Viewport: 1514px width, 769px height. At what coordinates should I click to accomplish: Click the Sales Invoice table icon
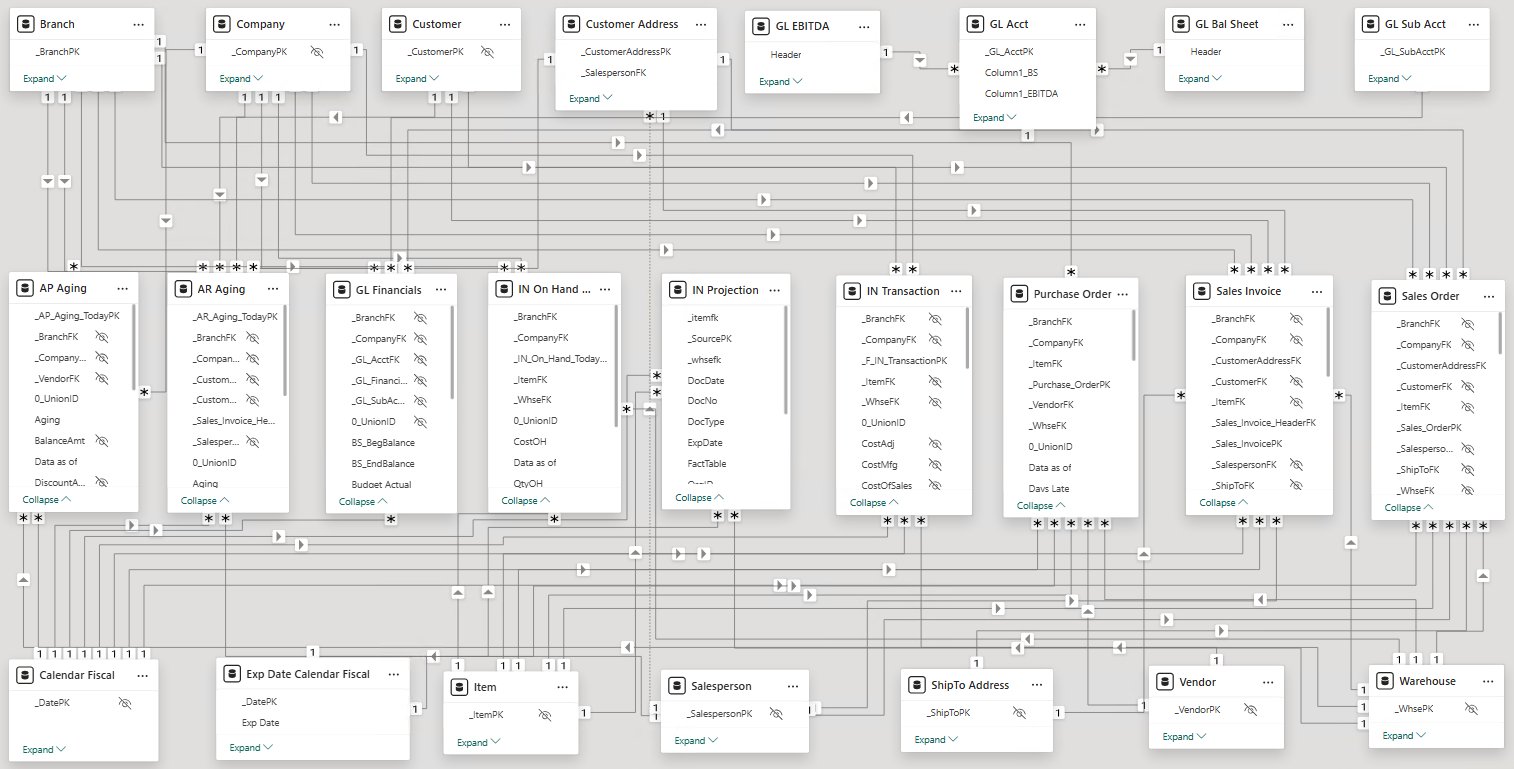click(x=1202, y=291)
